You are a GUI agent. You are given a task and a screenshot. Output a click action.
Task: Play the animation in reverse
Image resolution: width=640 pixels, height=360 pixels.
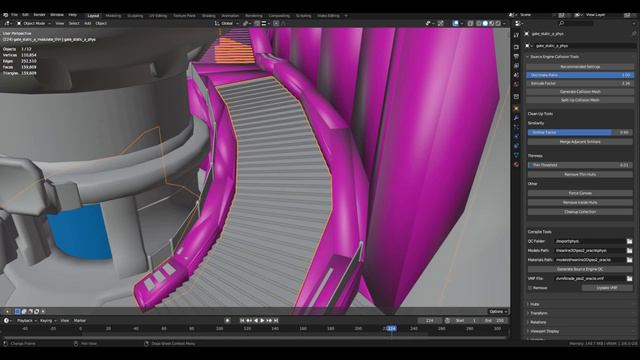point(256,321)
